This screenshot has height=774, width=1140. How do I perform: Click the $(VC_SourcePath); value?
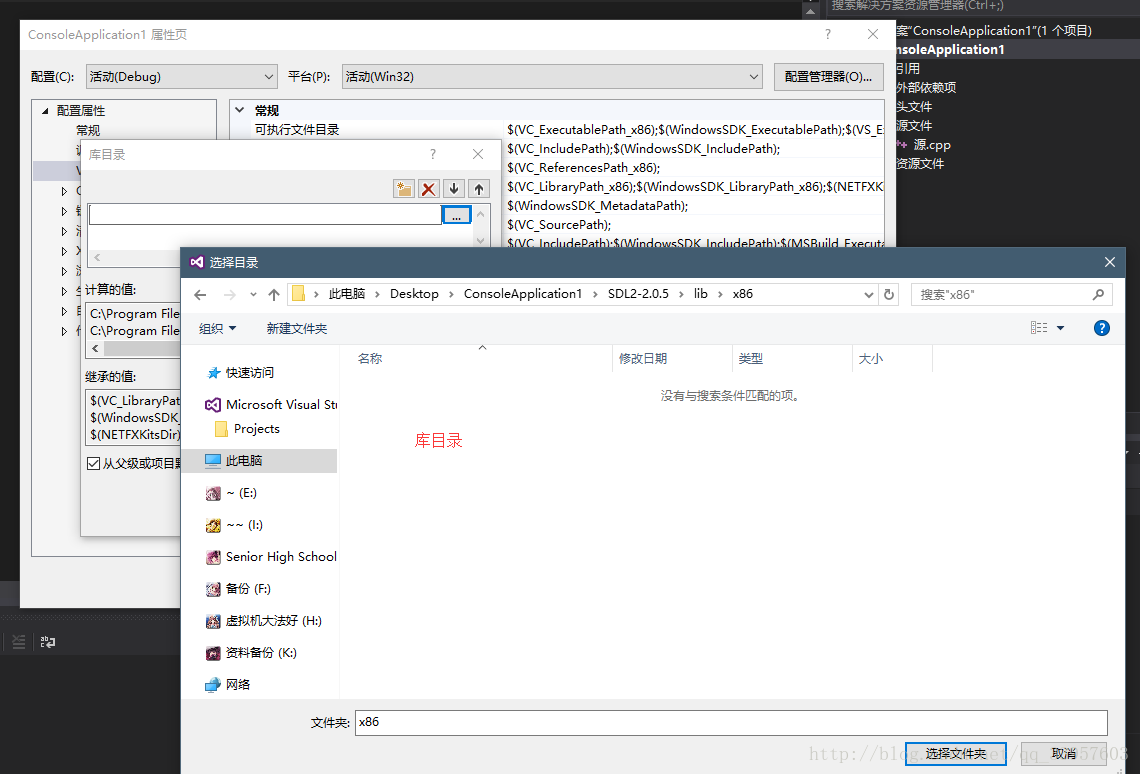[x=559, y=225]
